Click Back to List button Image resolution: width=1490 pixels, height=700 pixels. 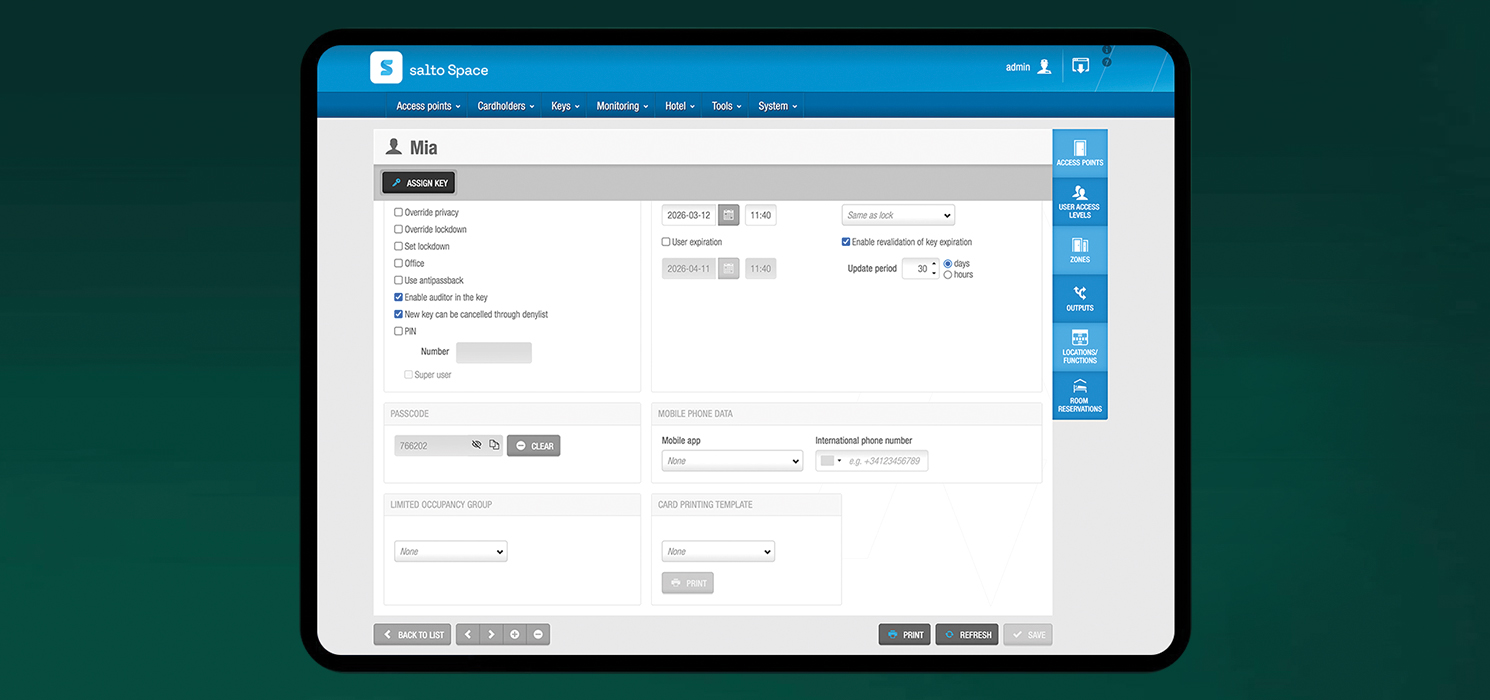pos(412,634)
